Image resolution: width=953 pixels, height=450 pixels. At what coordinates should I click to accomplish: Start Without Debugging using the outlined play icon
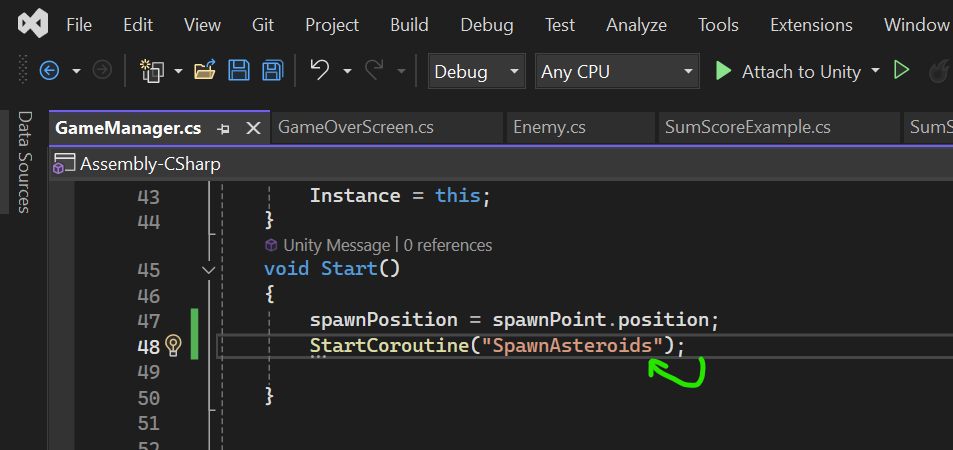click(x=901, y=71)
